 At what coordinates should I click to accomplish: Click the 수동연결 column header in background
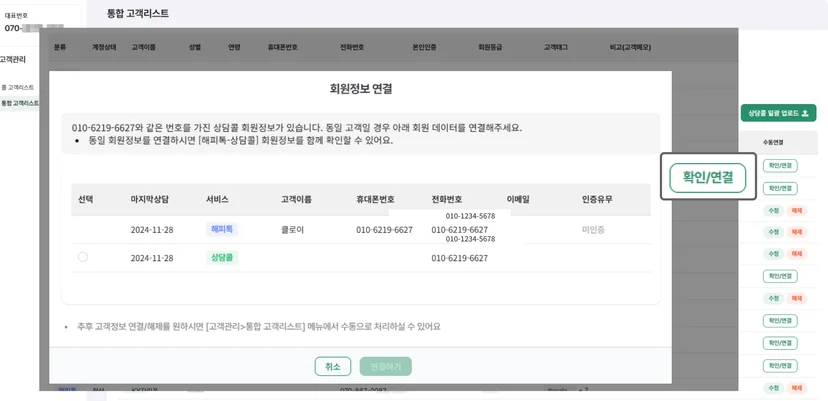[773, 142]
